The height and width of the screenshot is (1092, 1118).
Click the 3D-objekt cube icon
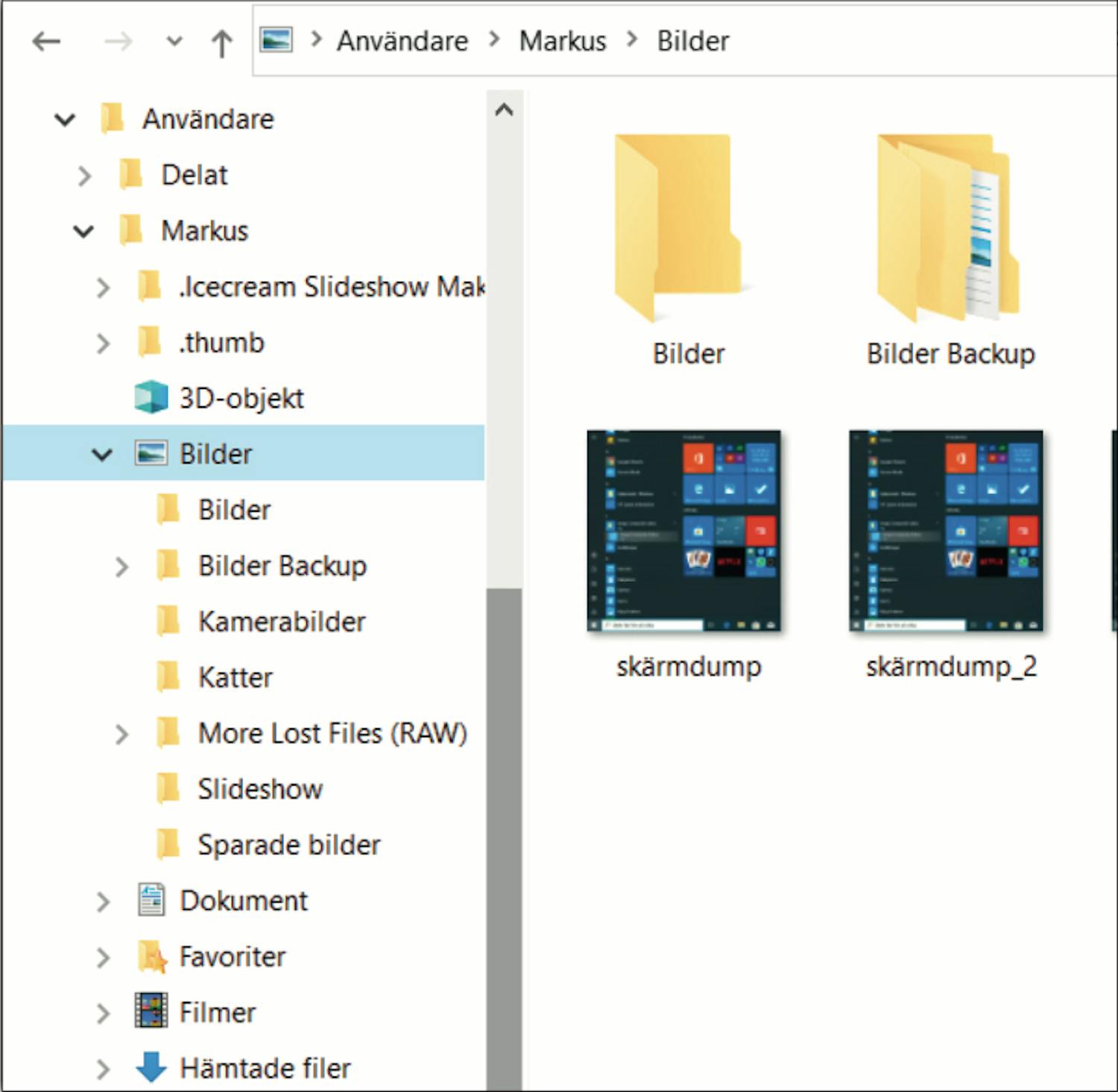151,397
